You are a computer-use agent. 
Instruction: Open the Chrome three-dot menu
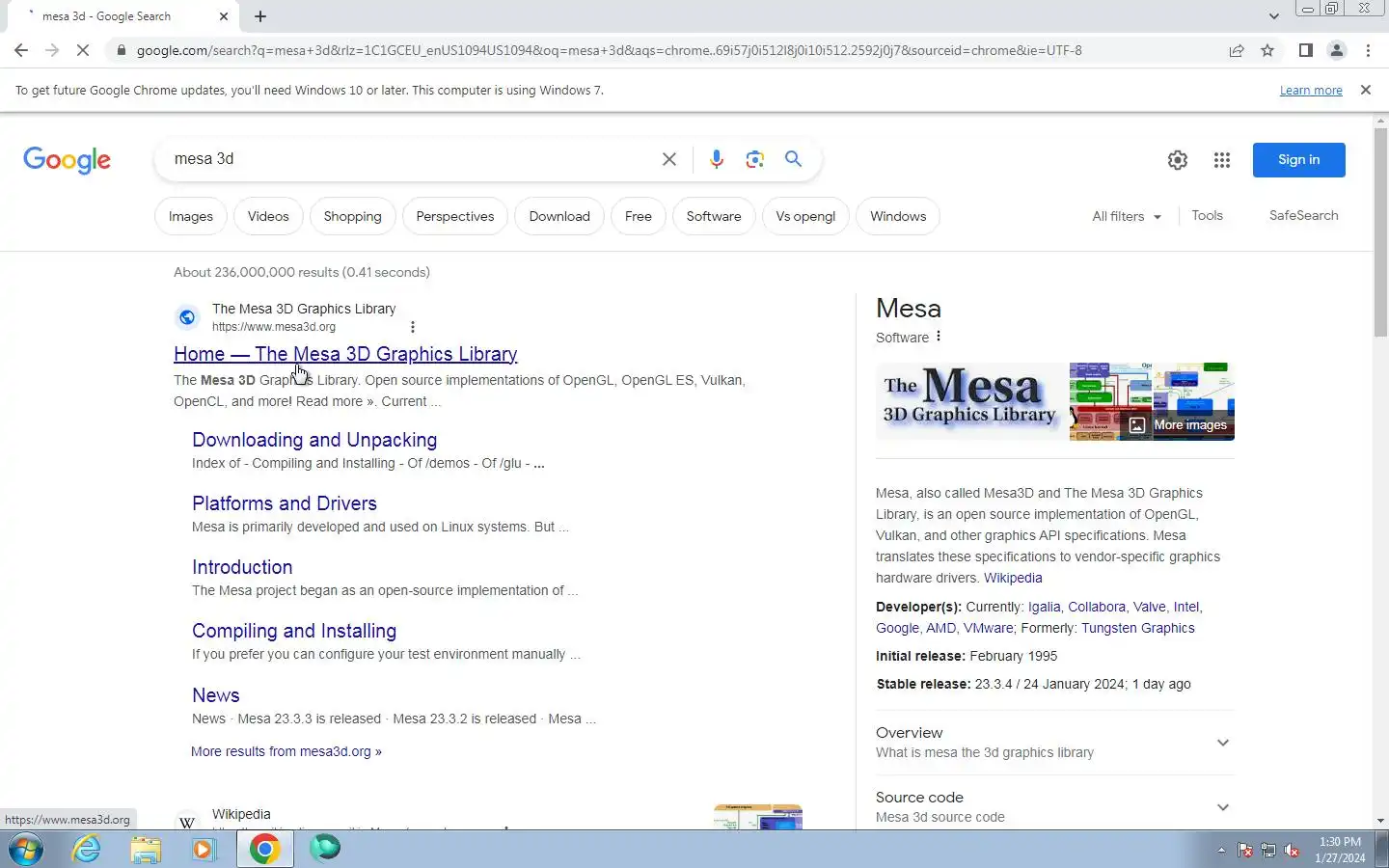tap(1368, 50)
